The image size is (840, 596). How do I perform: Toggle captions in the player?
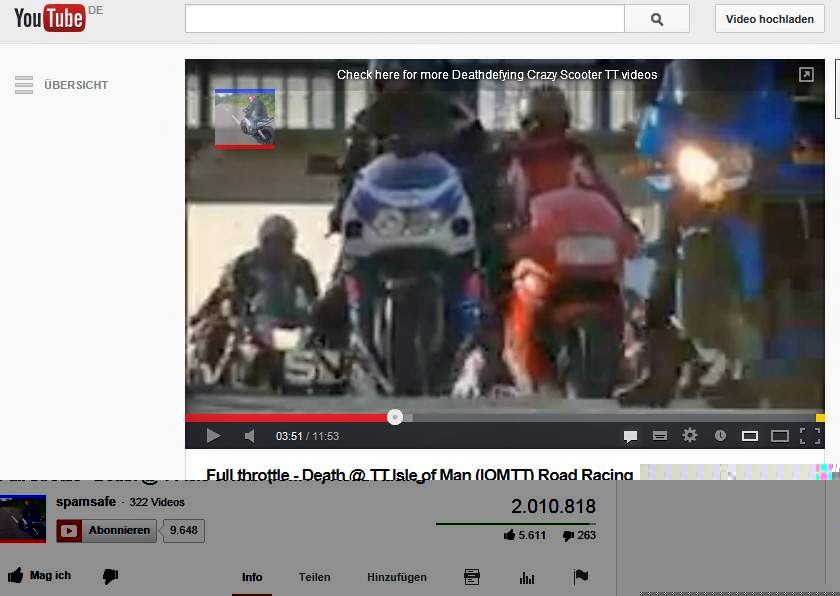pyautogui.click(x=660, y=436)
